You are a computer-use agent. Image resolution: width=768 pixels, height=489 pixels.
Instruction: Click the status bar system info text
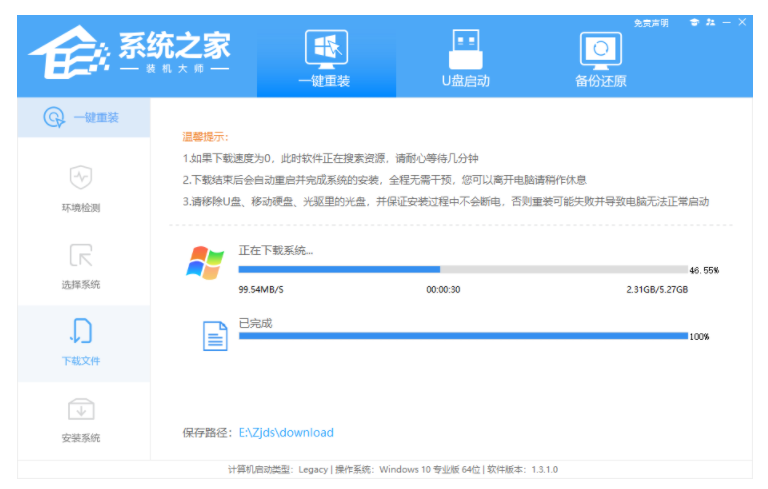click(393, 469)
